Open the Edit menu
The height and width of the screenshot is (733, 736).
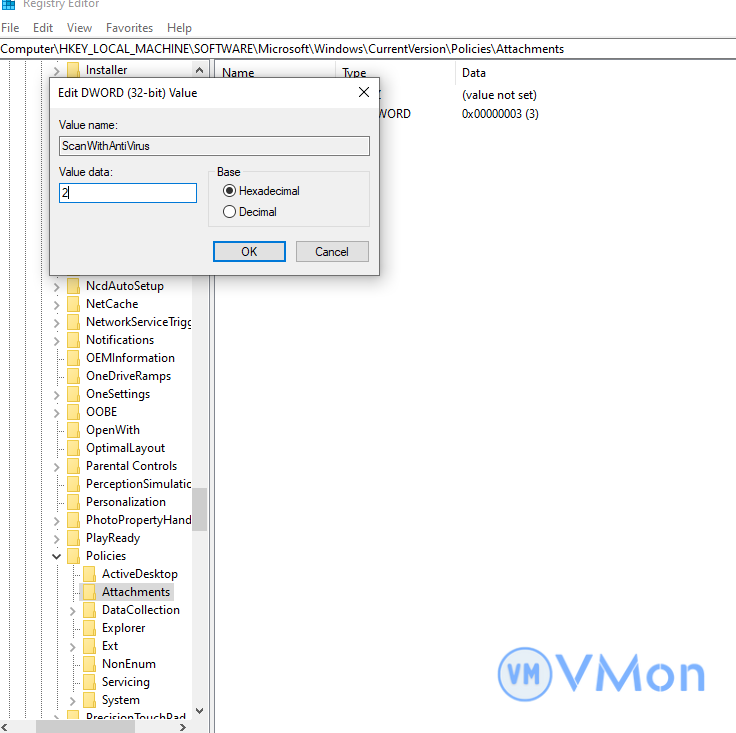pos(43,28)
